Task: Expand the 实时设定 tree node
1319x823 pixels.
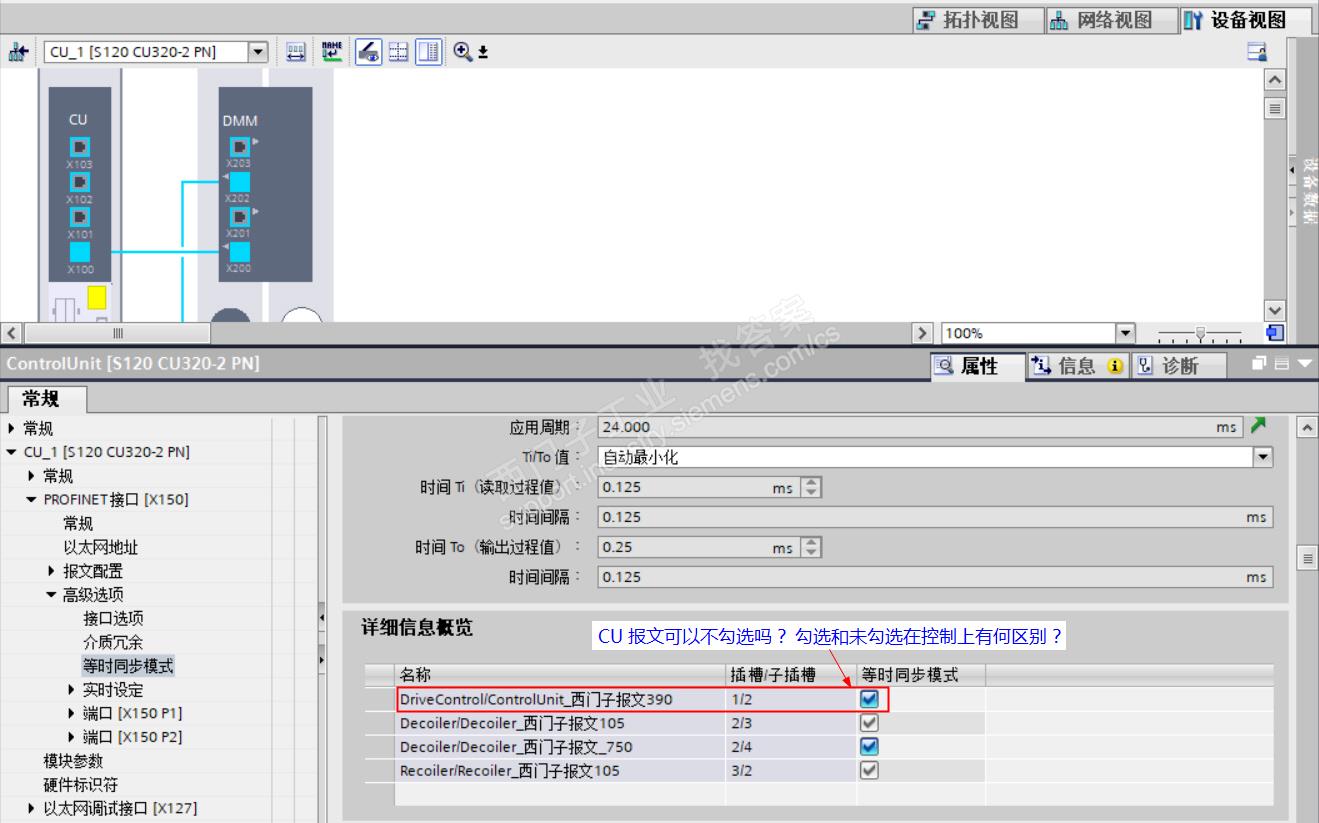Action: click(71, 689)
